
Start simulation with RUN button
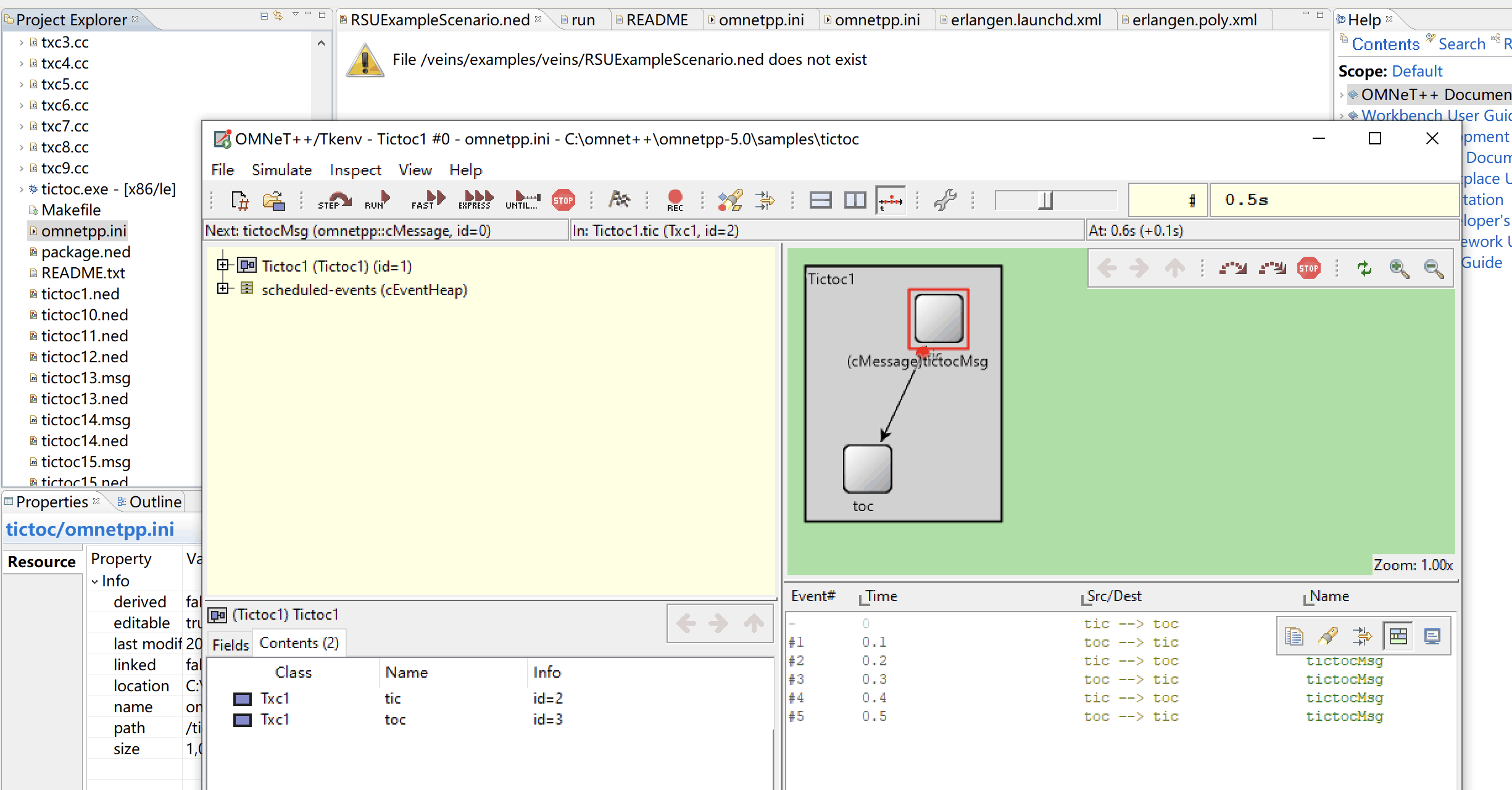tap(377, 200)
